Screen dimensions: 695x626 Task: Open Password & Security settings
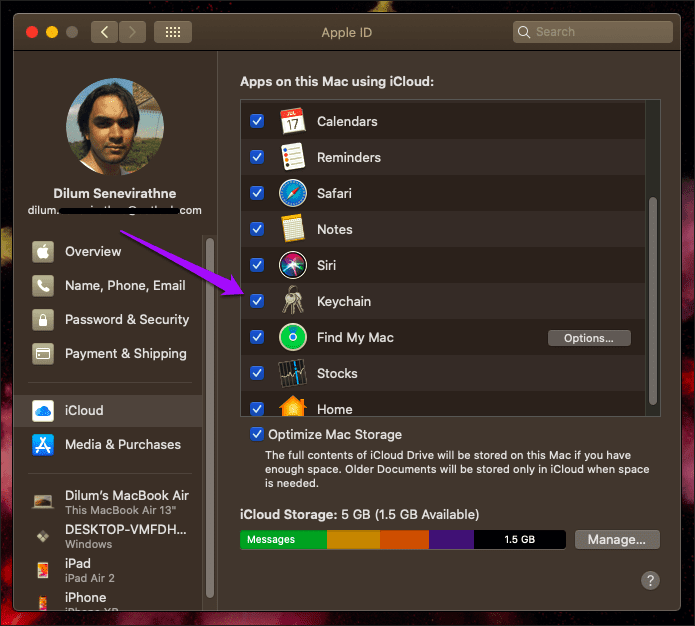pos(109,320)
